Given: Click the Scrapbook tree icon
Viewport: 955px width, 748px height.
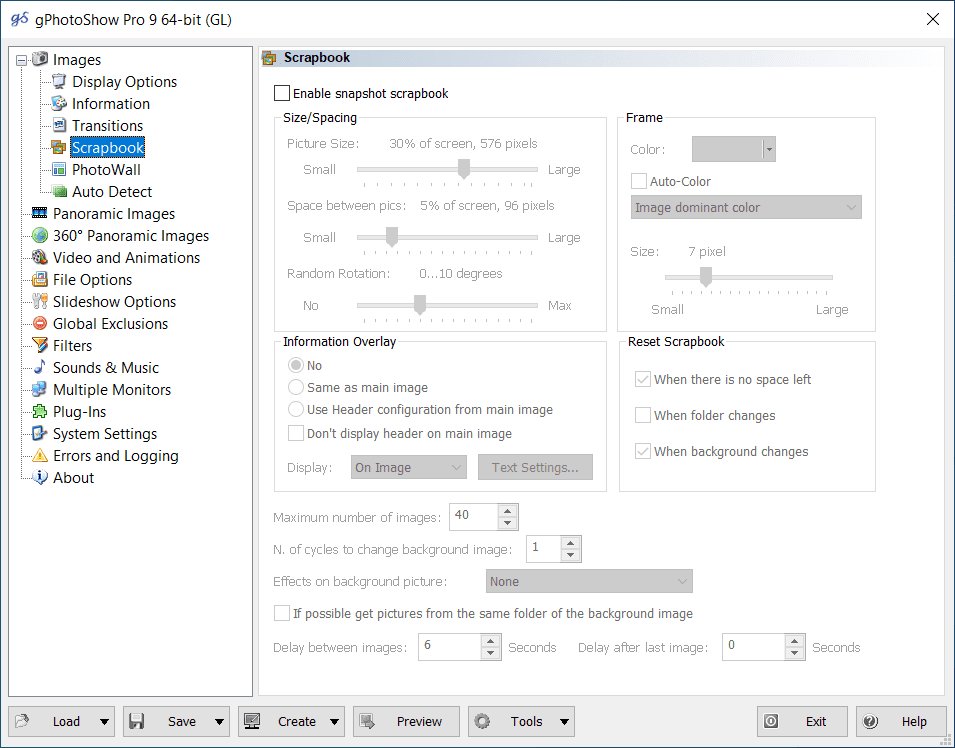Looking at the screenshot, I should pyautogui.click(x=59, y=147).
